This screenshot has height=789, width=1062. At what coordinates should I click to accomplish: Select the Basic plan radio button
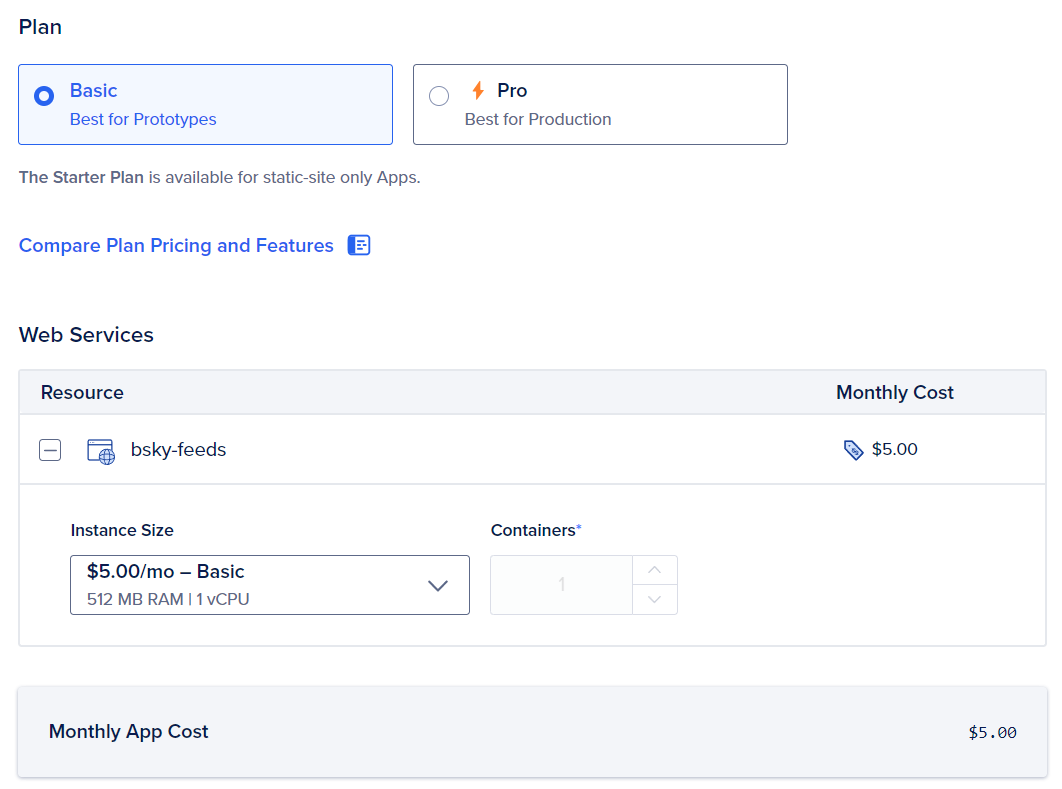tap(44, 96)
